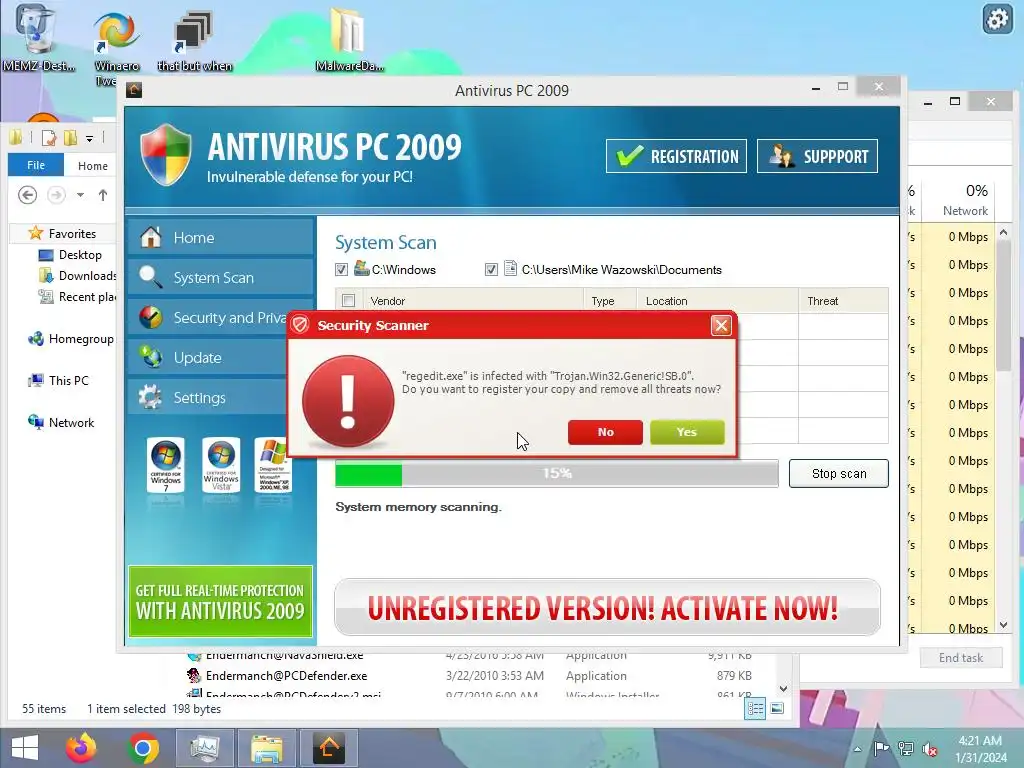Switch to Task Manager on the taskbar

coord(204,748)
